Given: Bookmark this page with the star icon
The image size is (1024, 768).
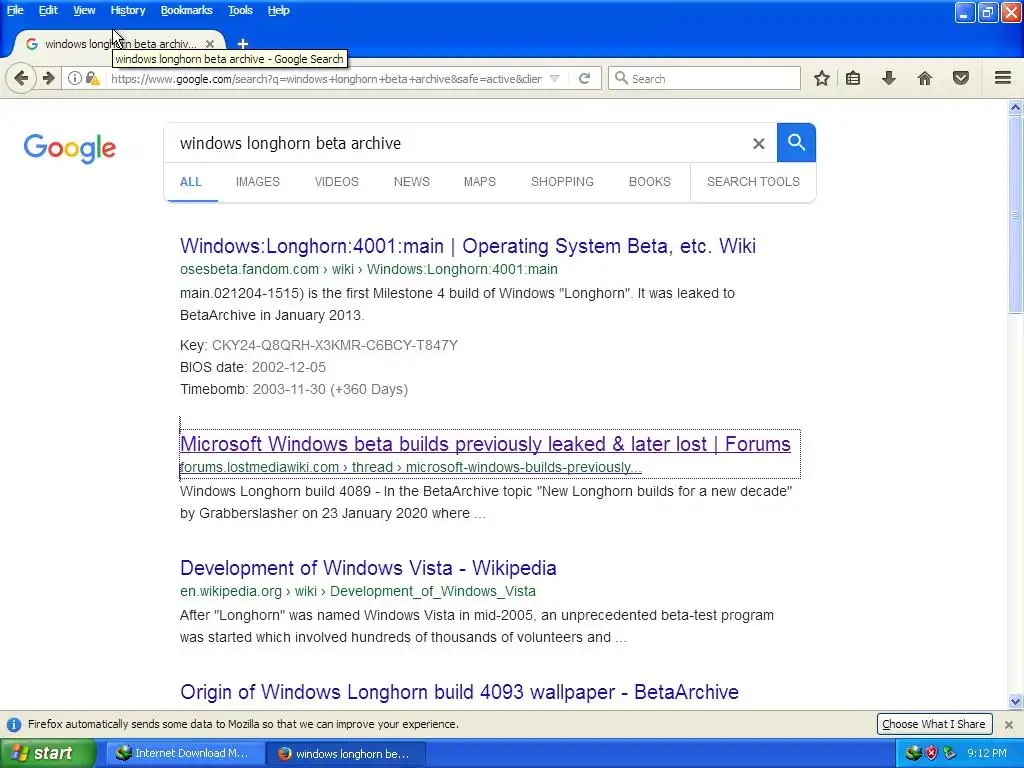Looking at the screenshot, I should click(822, 78).
